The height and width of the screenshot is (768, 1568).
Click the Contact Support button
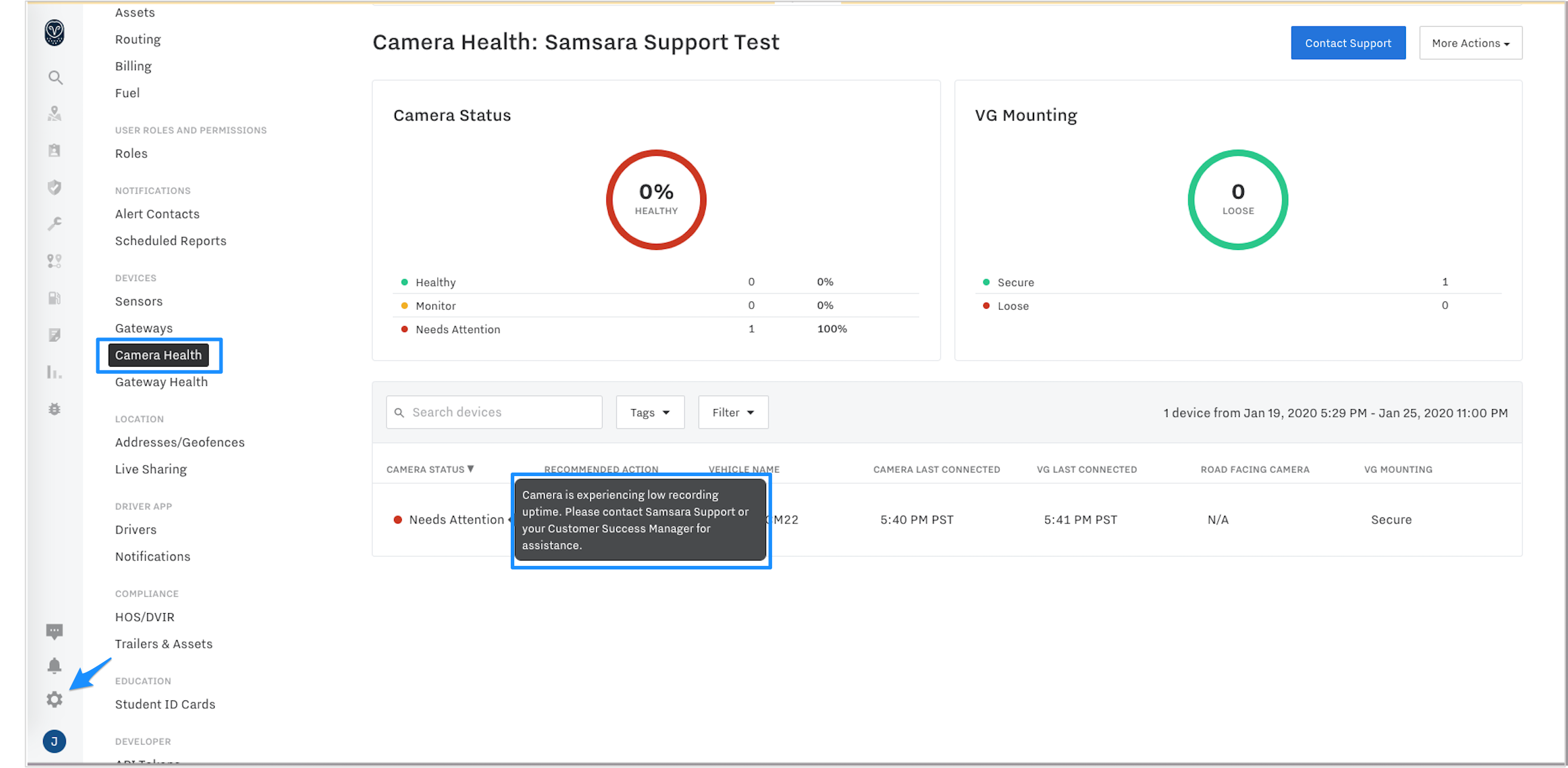[1349, 42]
